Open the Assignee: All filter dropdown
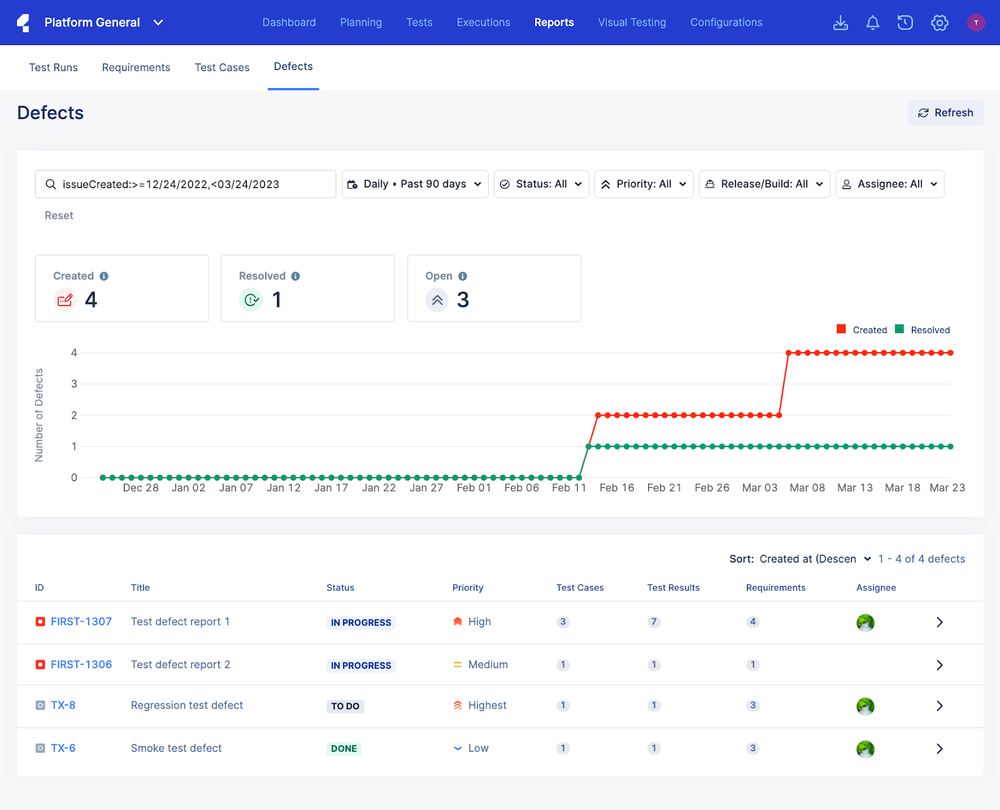 click(x=889, y=184)
